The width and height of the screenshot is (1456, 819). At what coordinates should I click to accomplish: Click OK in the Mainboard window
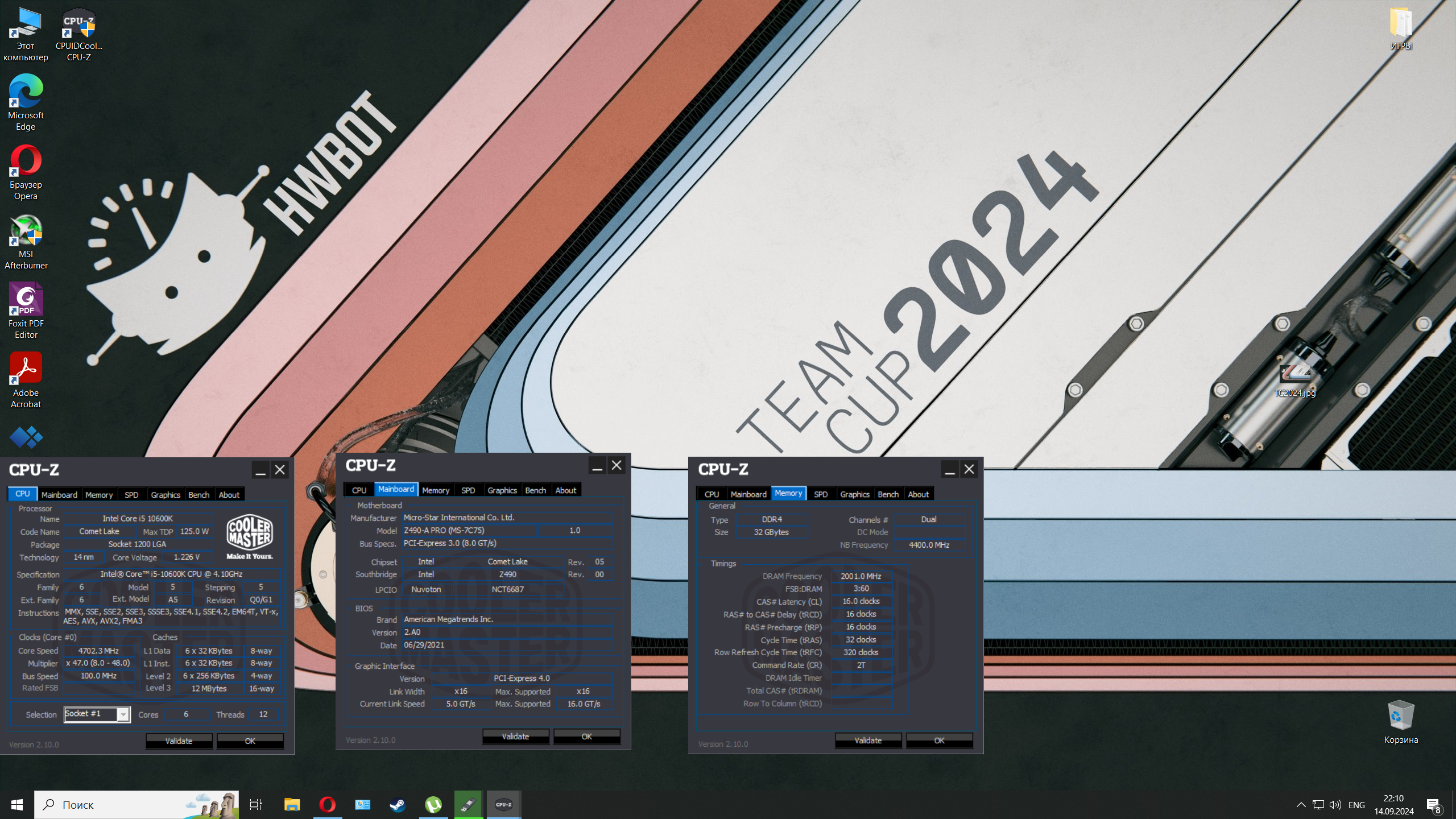coord(587,736)
